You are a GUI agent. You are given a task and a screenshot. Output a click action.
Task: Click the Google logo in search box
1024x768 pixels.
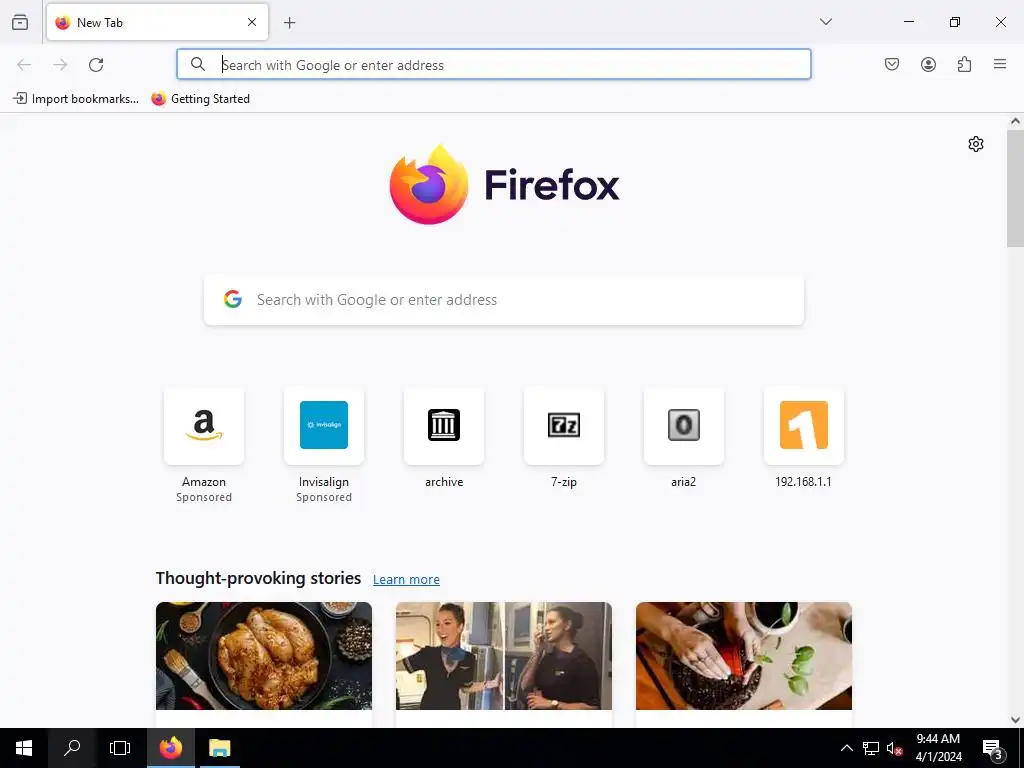[232, 299]
